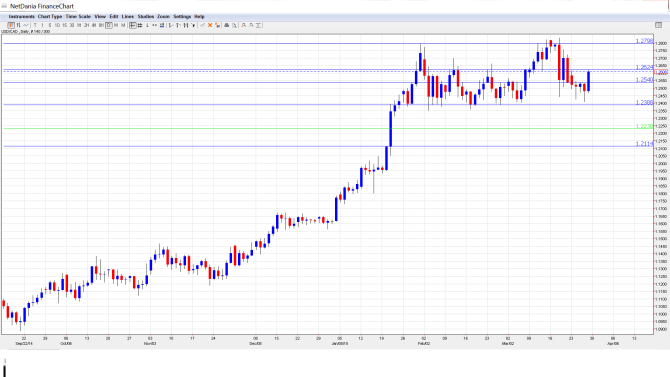The width and height of the screenshot is (670, 377).
Task: Click the fit vertical scale icon
Action: 259,26
